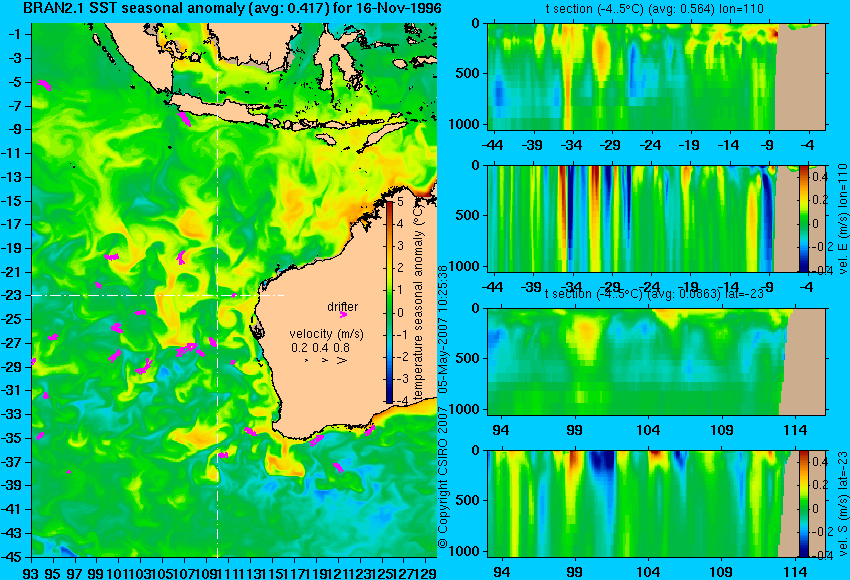Screen dimensions: 850x580
Task: Click the drifter marker near 5°S, 94°E
Action: click(x=44, y=85)
